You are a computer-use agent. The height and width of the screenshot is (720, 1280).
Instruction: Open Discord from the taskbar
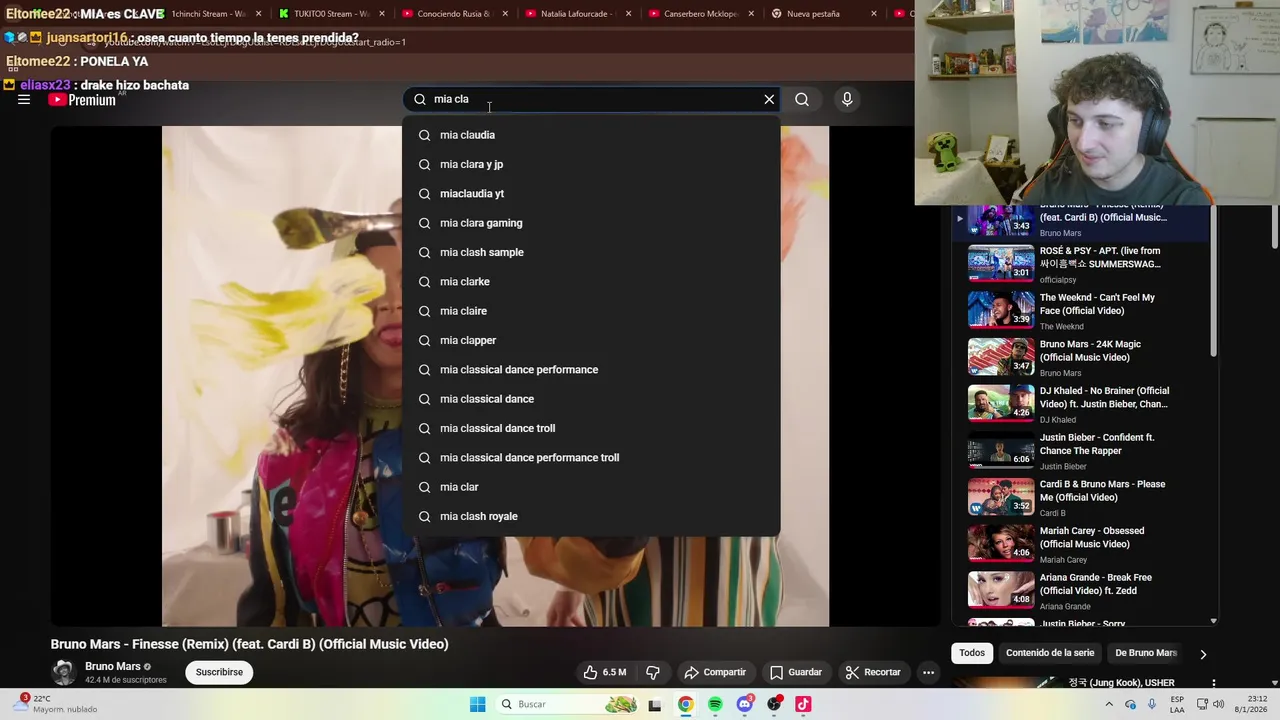[744, 705]
